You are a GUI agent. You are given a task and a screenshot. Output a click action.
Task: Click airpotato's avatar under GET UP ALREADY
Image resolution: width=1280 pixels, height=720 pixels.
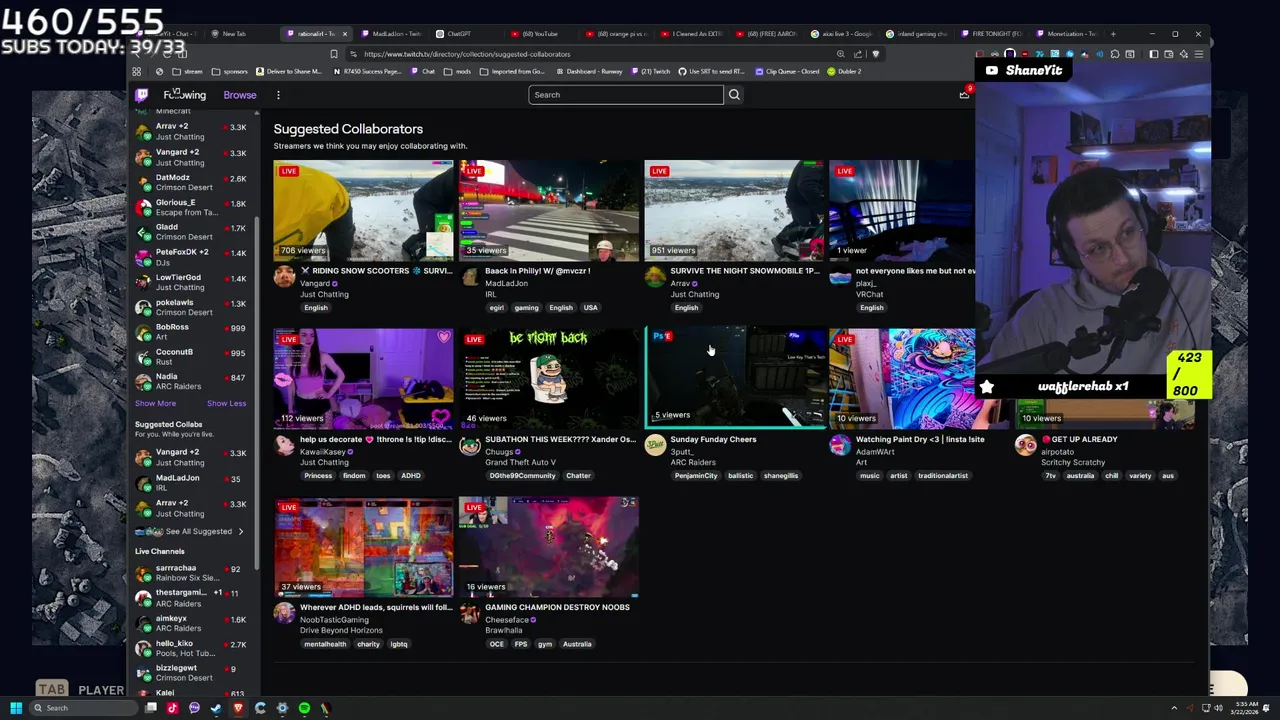1025,445
